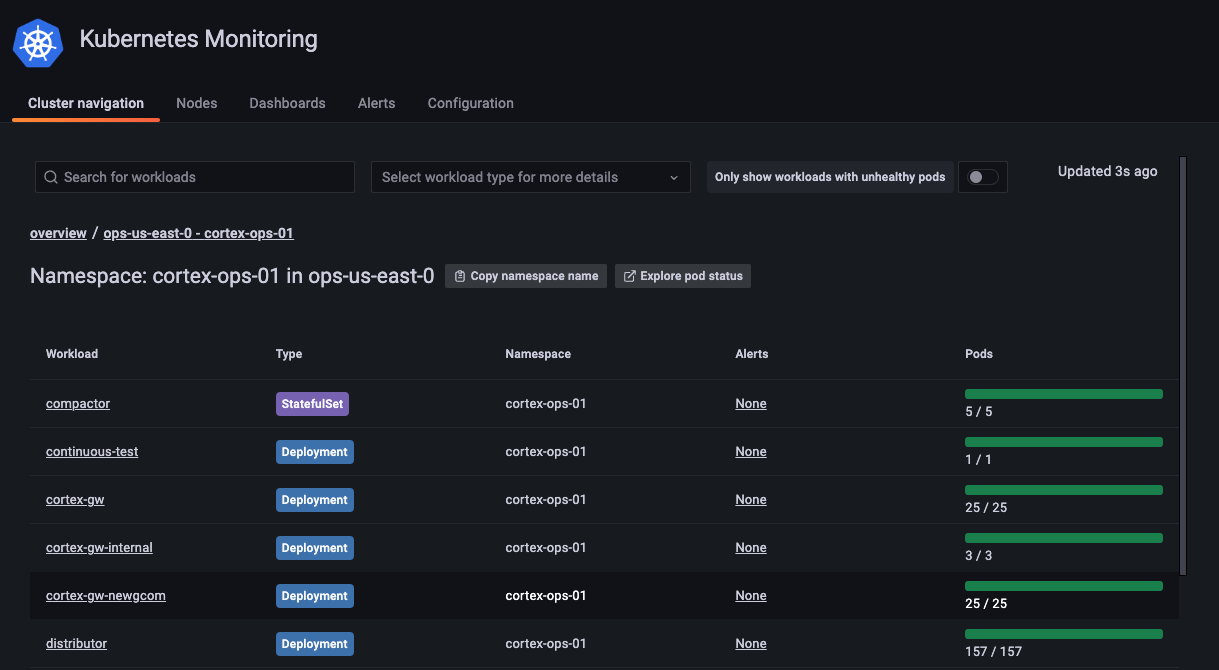The image size is (1219, 670).
Task: Click the StatefulSet badge for compactor
Action: click(312, 404)
